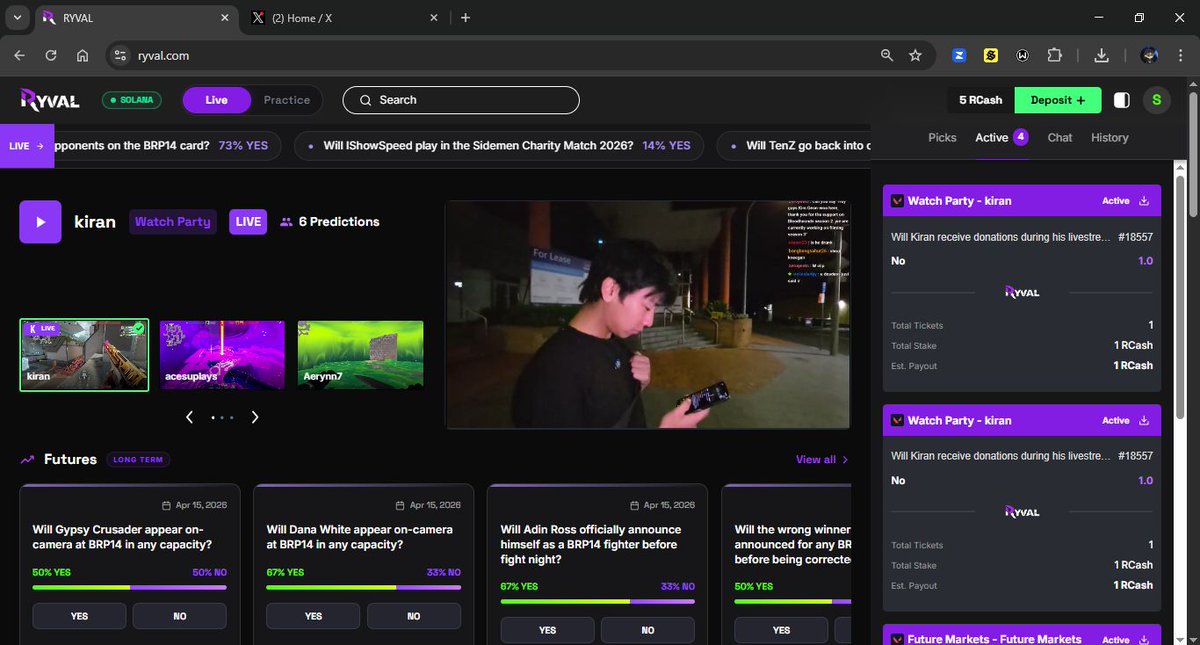Show next streamer thumbnails with right chevron
1200x645 pixels.
coord(255,417)
